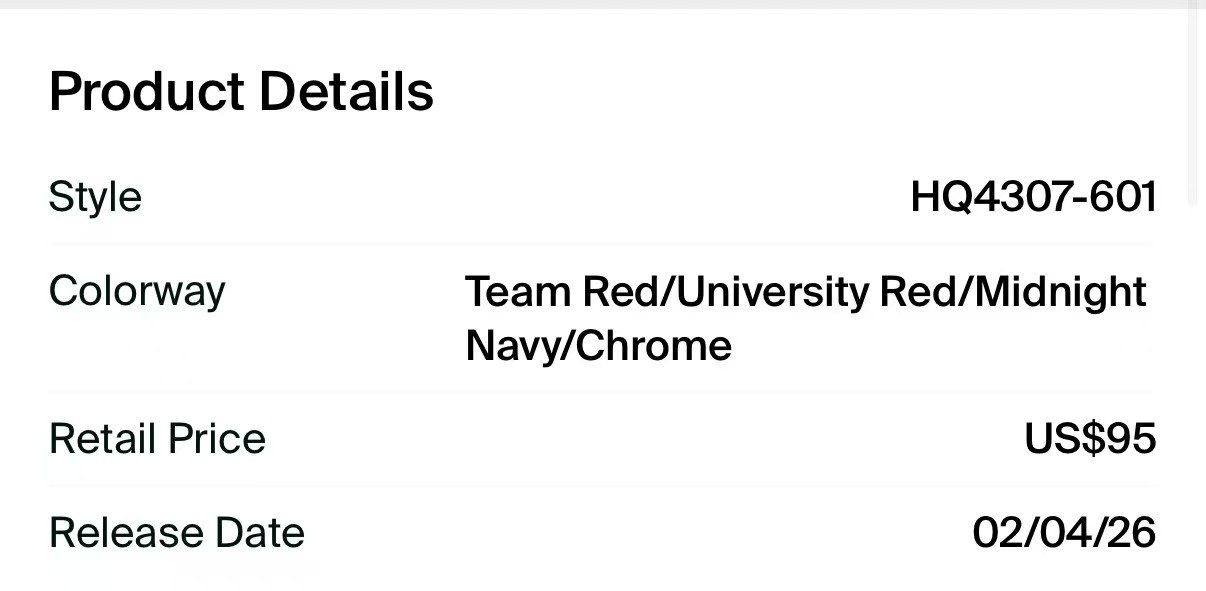The image size is (1206, 591).
Task: Click the word Details in the heading
Action: (346, 92)
